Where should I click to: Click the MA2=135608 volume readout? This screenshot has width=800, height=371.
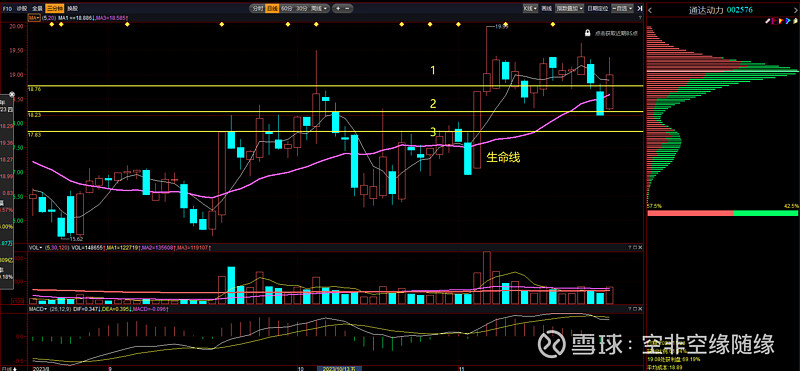[158, 248]
